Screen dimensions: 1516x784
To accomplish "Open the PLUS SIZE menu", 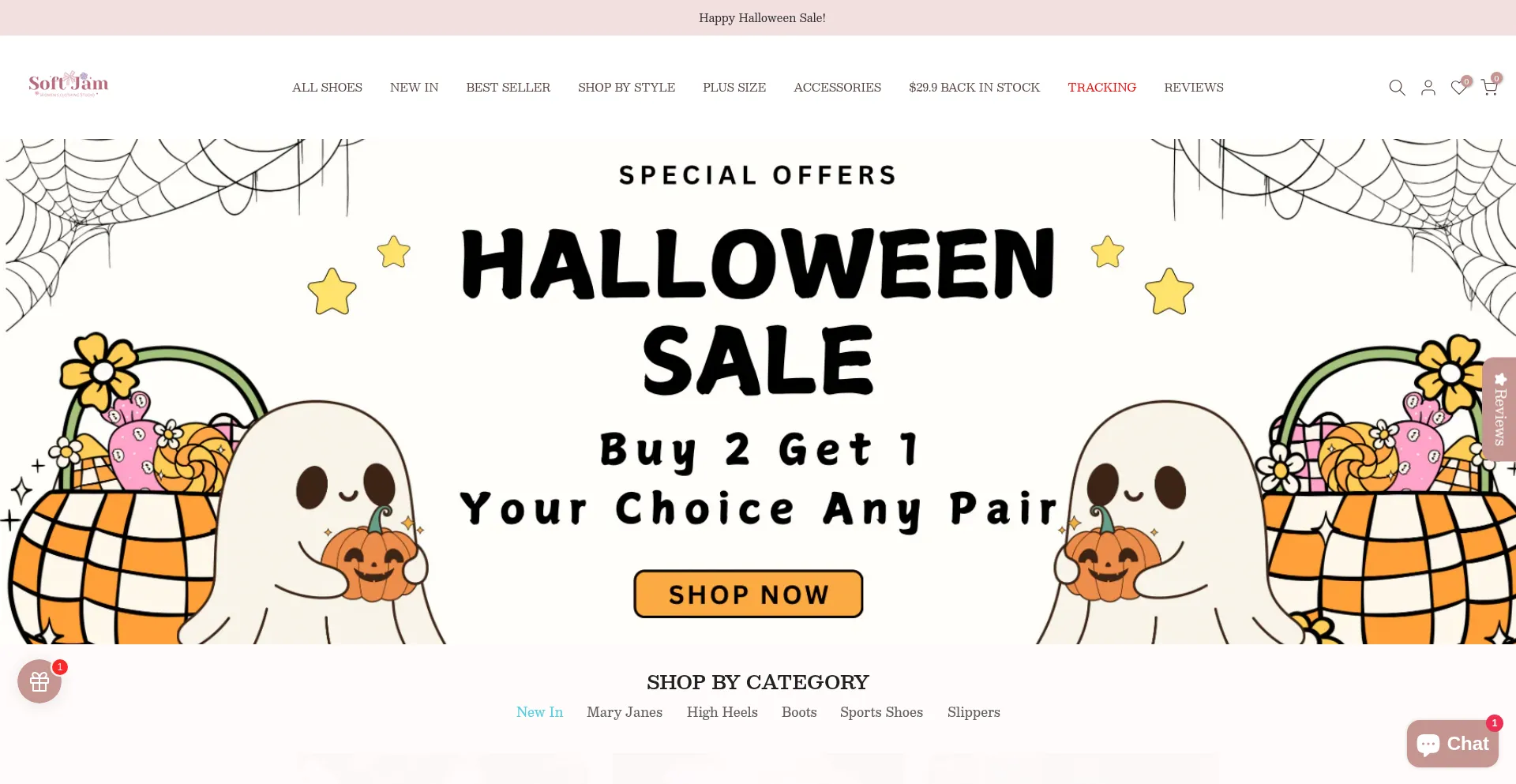I will 734,88.
